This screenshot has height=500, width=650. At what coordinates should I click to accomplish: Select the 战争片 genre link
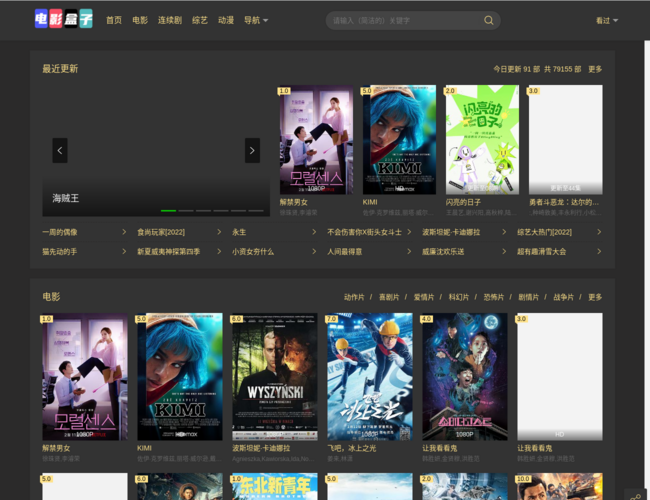click(563, 297)
